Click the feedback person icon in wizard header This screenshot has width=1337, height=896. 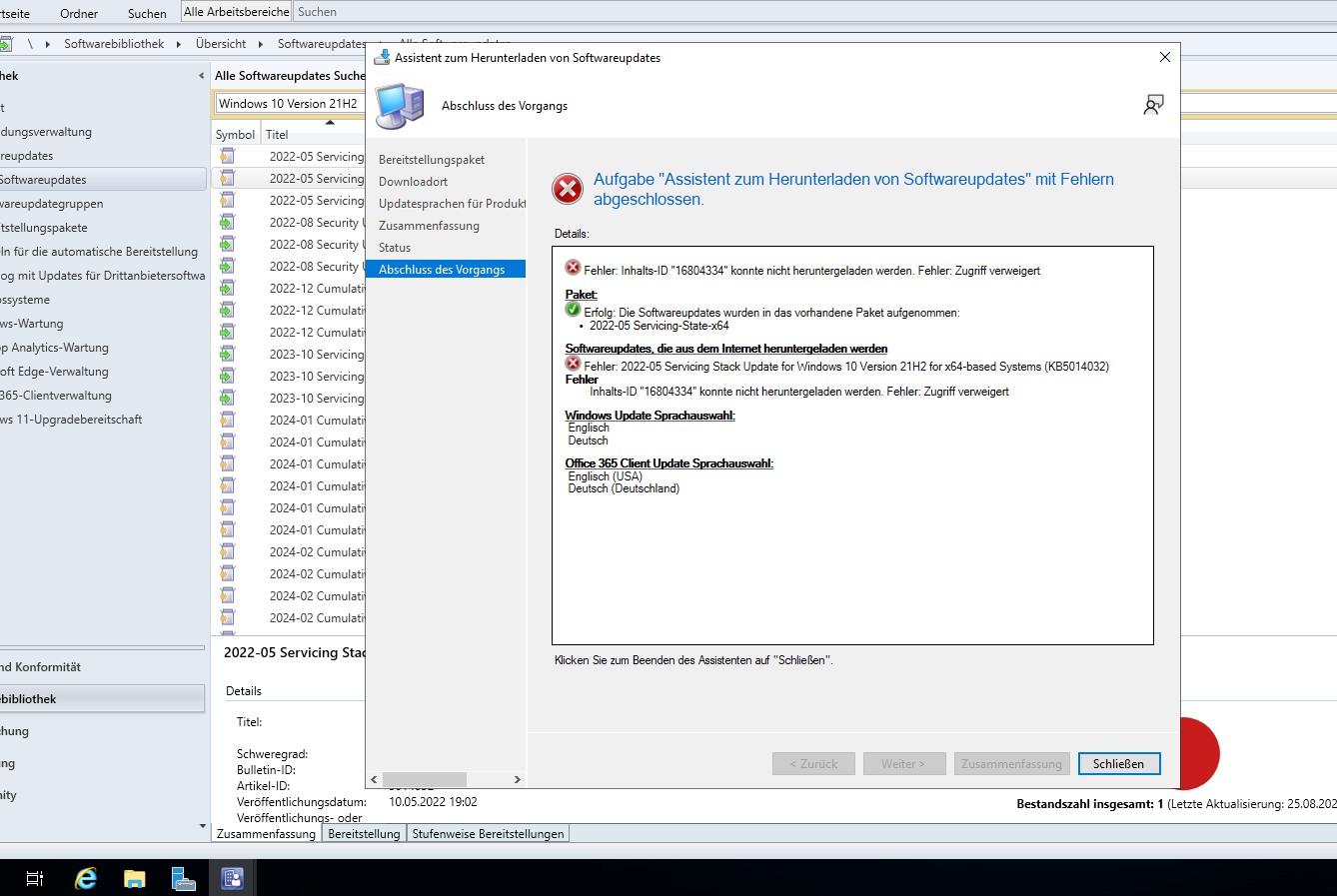tap(1154, 104)
